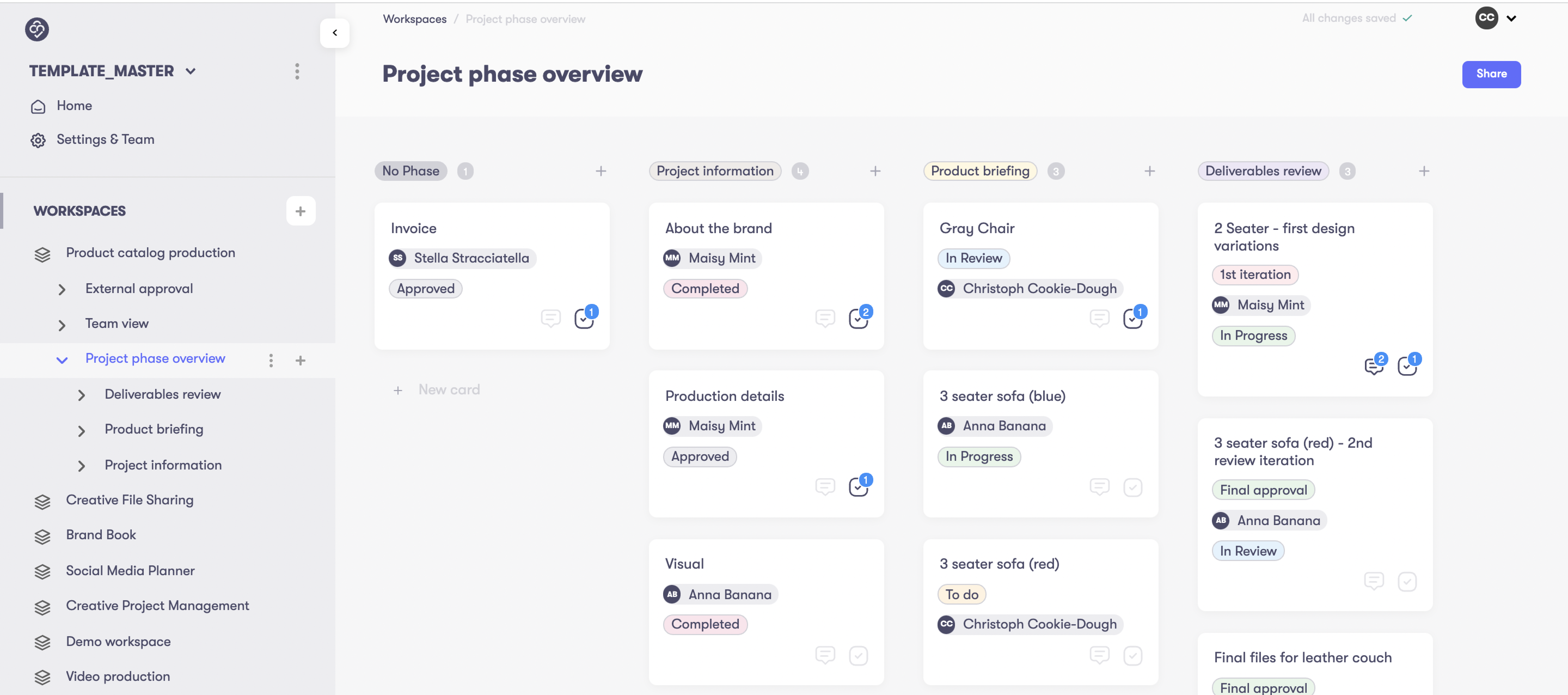
Task: Open the TEMPLATE_MASTER workspace dropdown
Action: coord(191,71)
